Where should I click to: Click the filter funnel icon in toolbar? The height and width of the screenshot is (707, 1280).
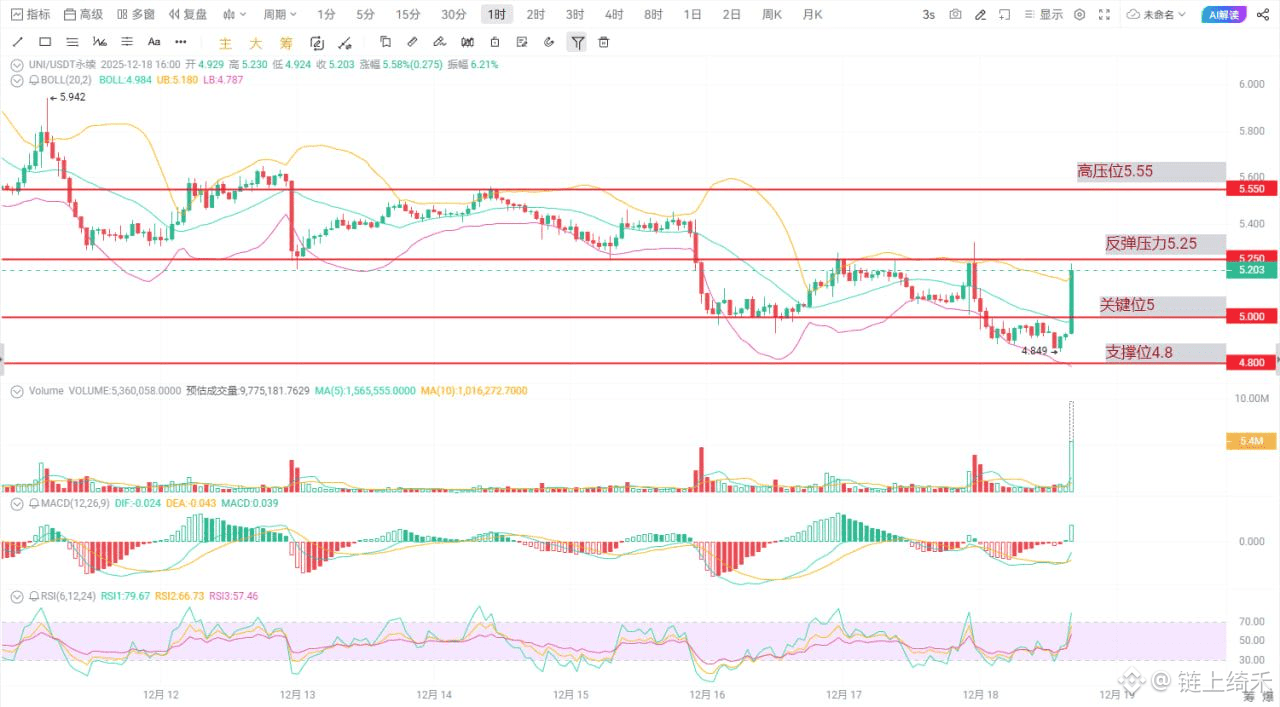click(x=578, y=42)
